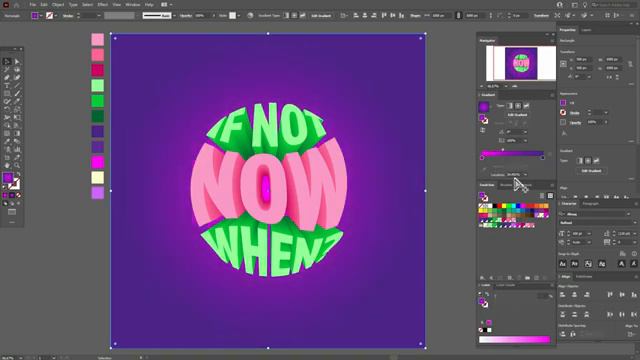Screen dimensions: 640x360
Task: Open the Object menu
Action: tap(58, 4)
